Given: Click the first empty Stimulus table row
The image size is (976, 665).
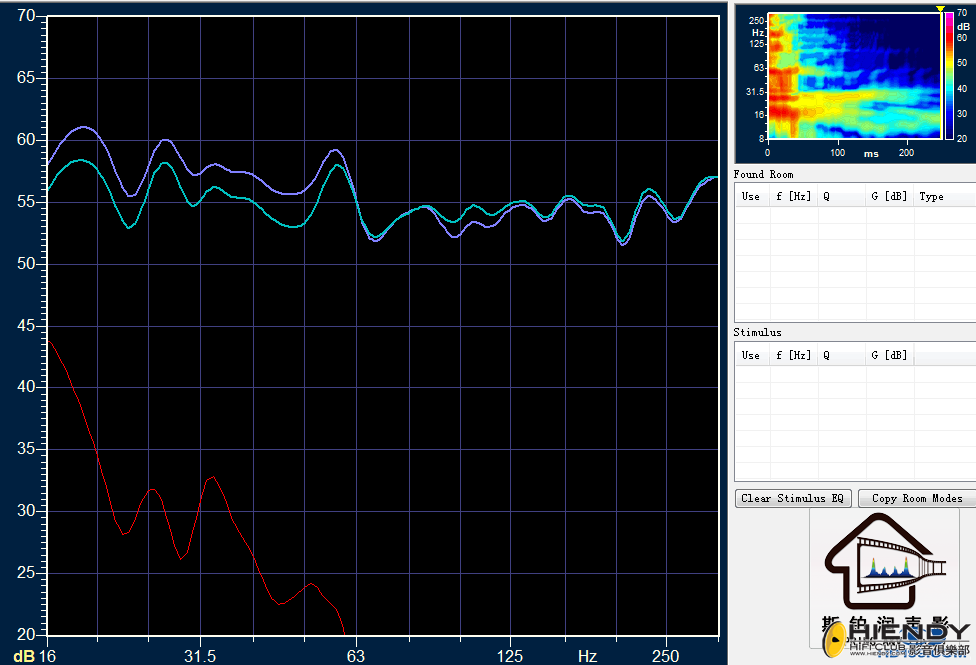Looking at the screenshot, I should [855, 374].
